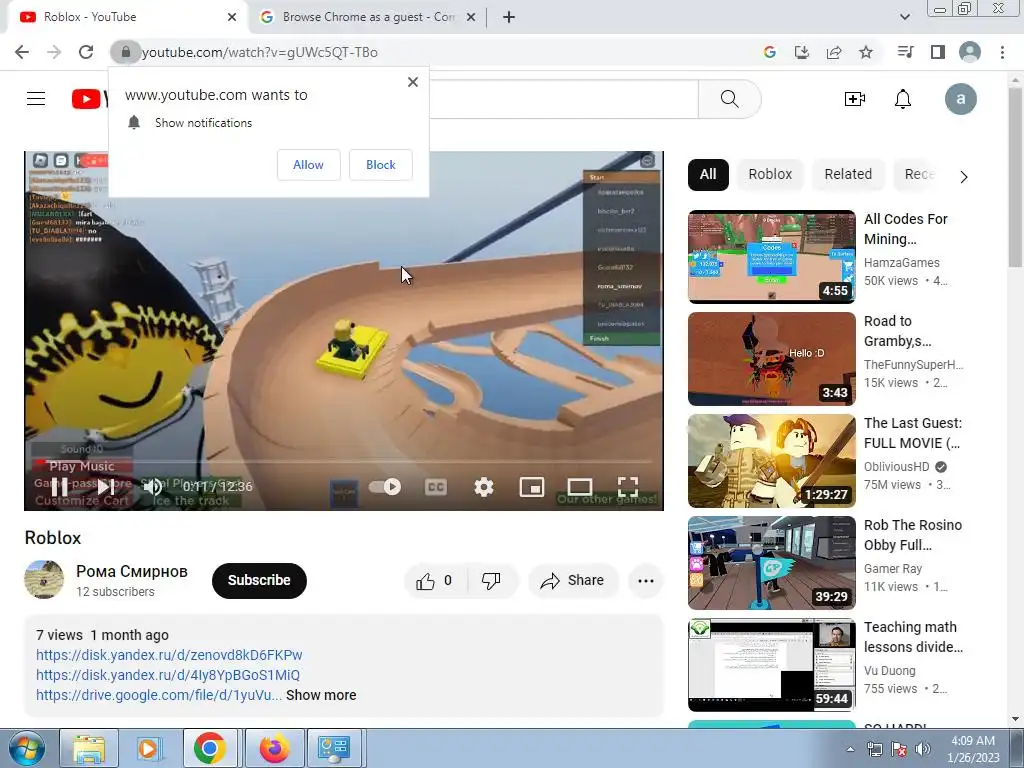
Task: Open Windows Start menu
Action: [x=26, y=748]
